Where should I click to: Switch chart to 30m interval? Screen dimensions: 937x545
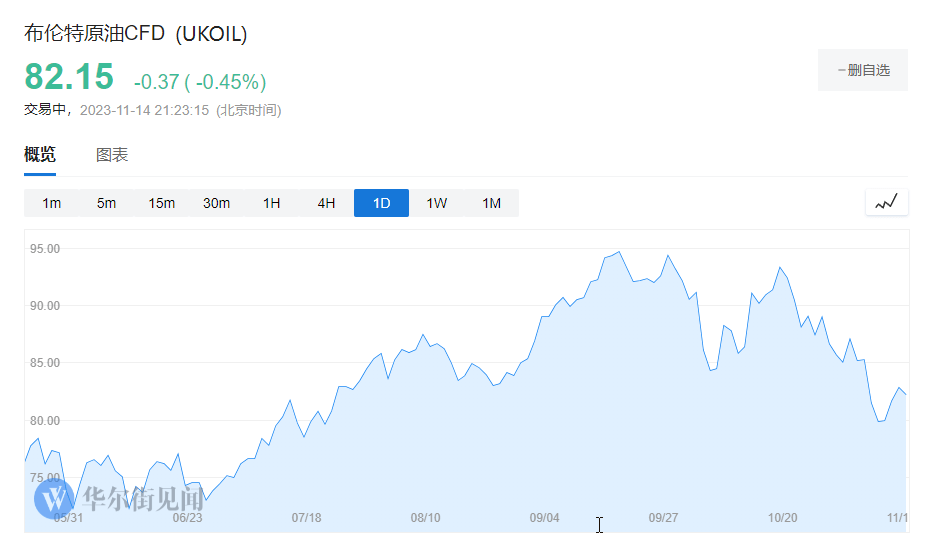coord(216,203)
